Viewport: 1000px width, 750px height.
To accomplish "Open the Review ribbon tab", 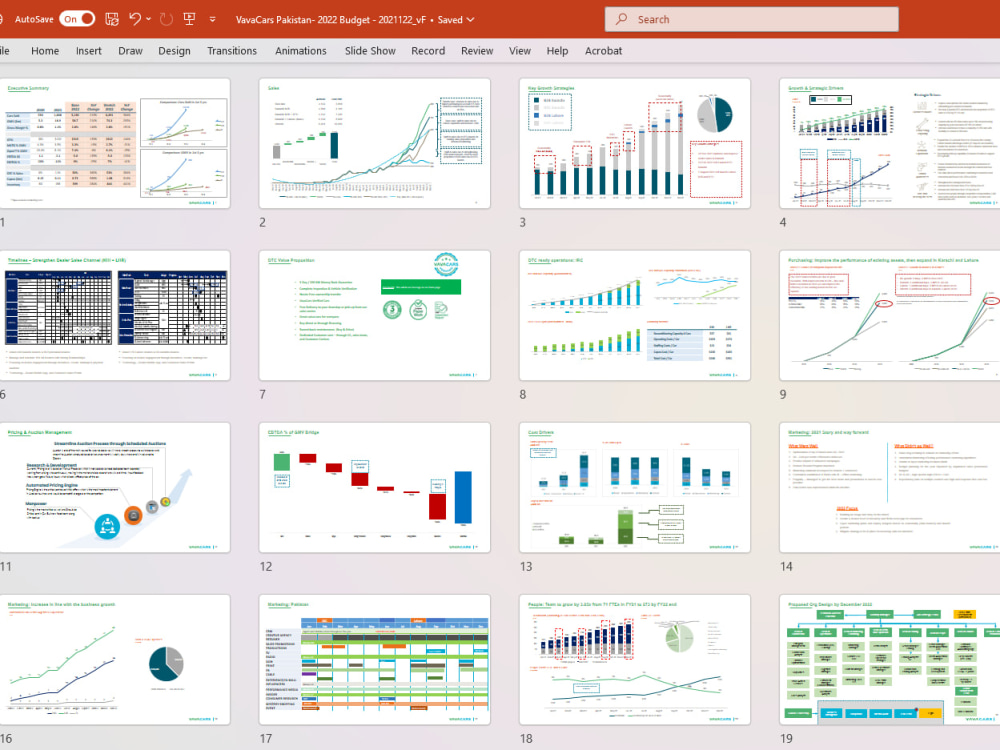I will pyautogui.click(x=477, y=51).
